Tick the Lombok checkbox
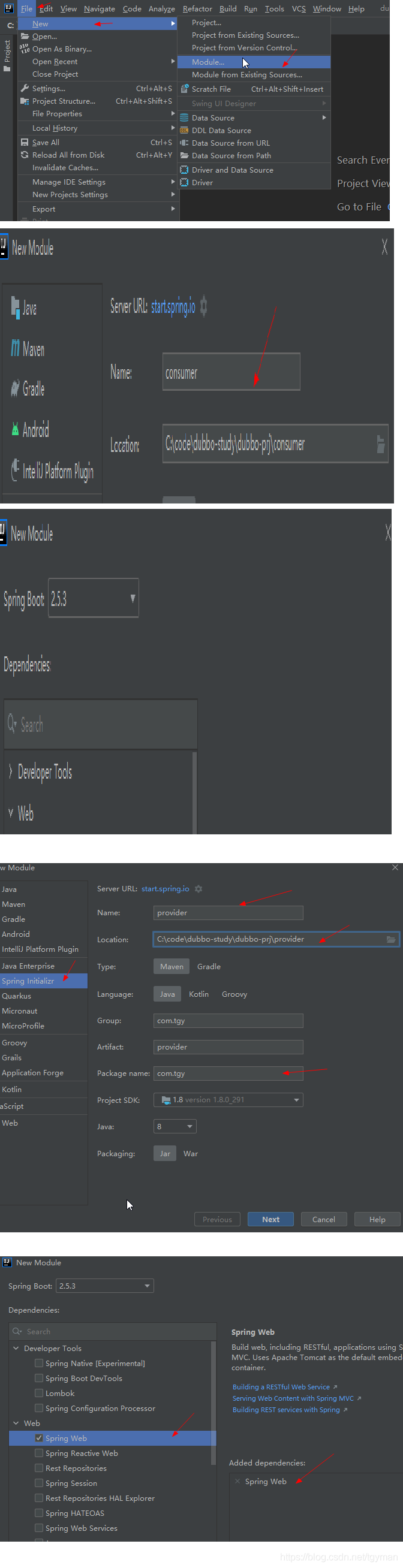This screenshot has width=403, height=1568. coord(39,1394)
